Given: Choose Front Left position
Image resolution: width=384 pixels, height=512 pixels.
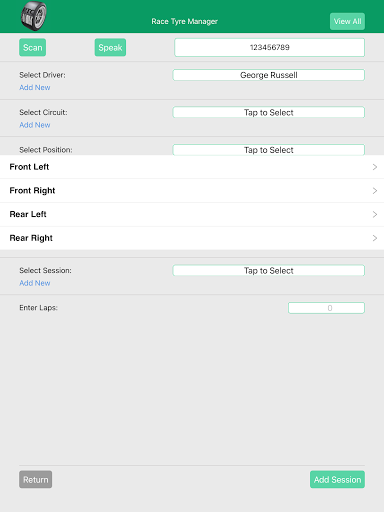Looking at the screenshot, I should [192, 167].
